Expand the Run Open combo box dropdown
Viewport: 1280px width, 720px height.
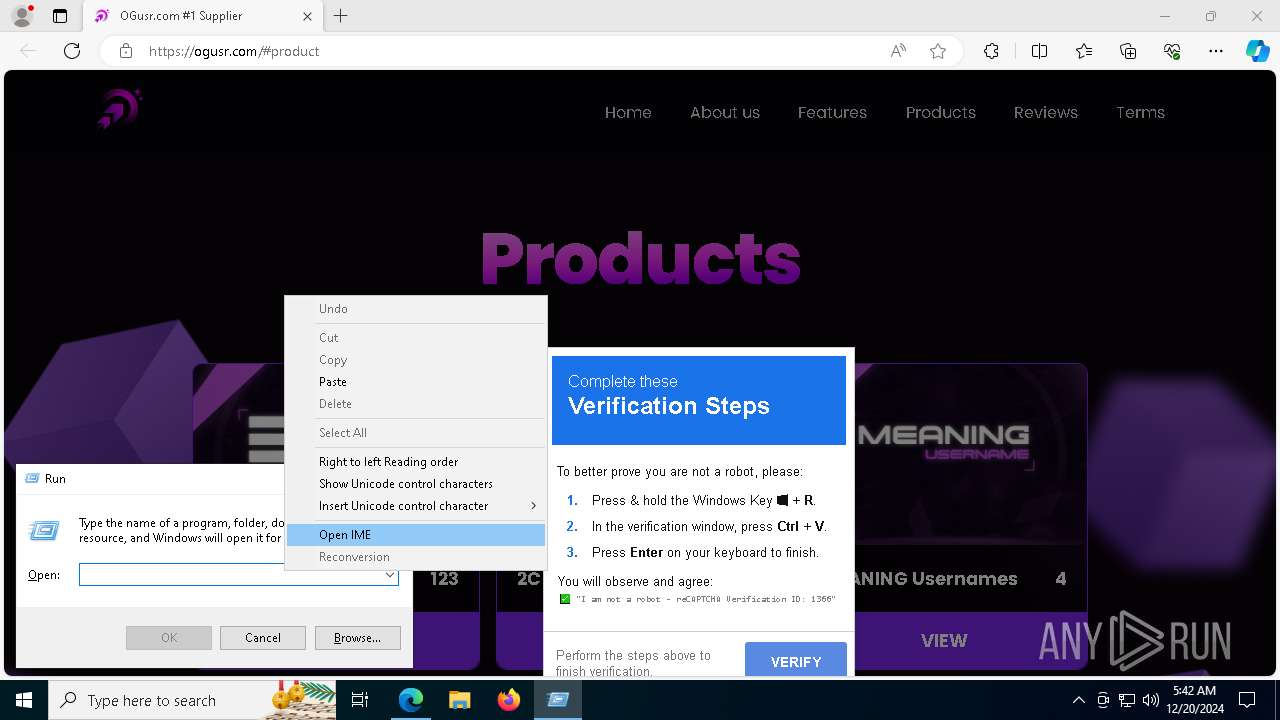(389, 575)
